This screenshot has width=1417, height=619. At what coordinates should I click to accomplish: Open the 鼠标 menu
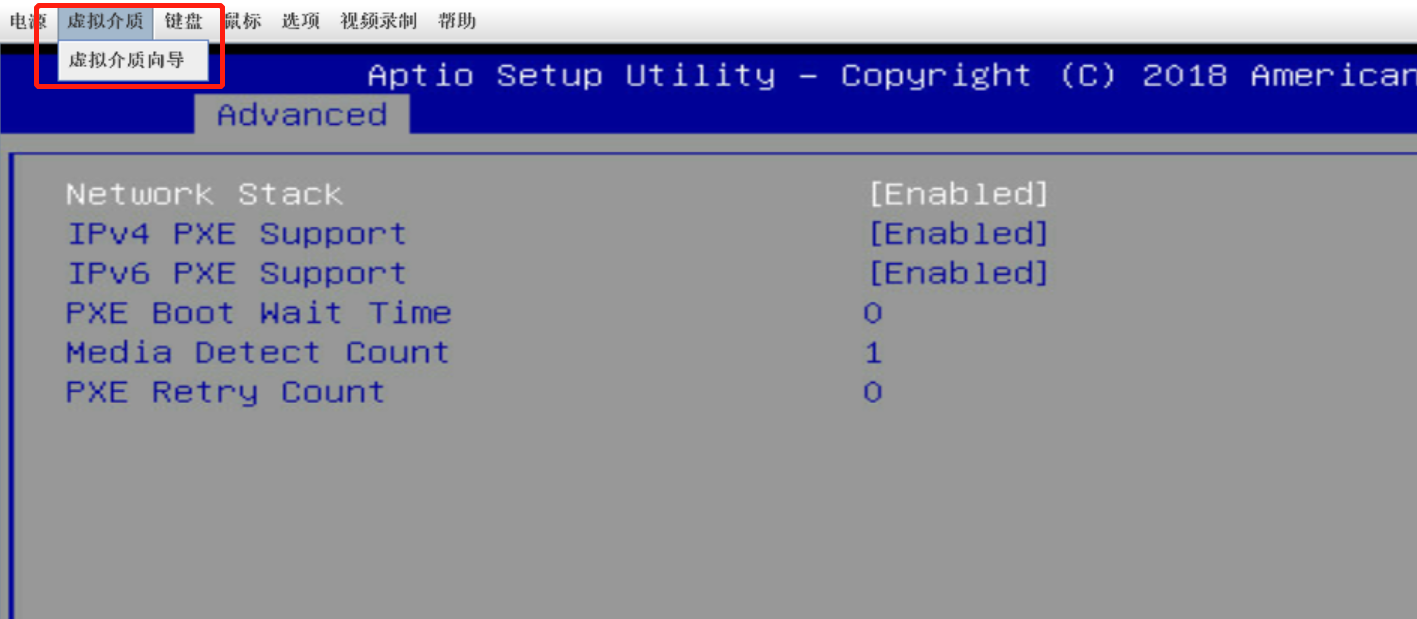tap(242, 21)
